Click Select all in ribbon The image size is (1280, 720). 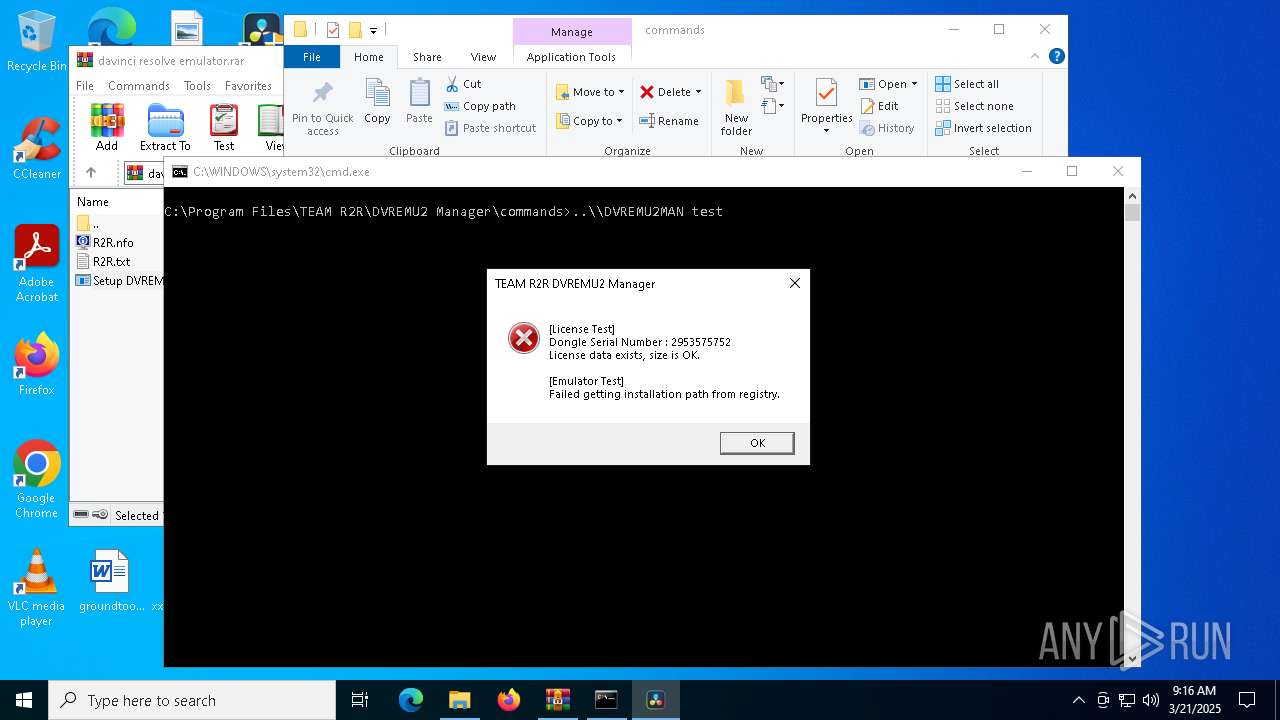tap(967, 84)
